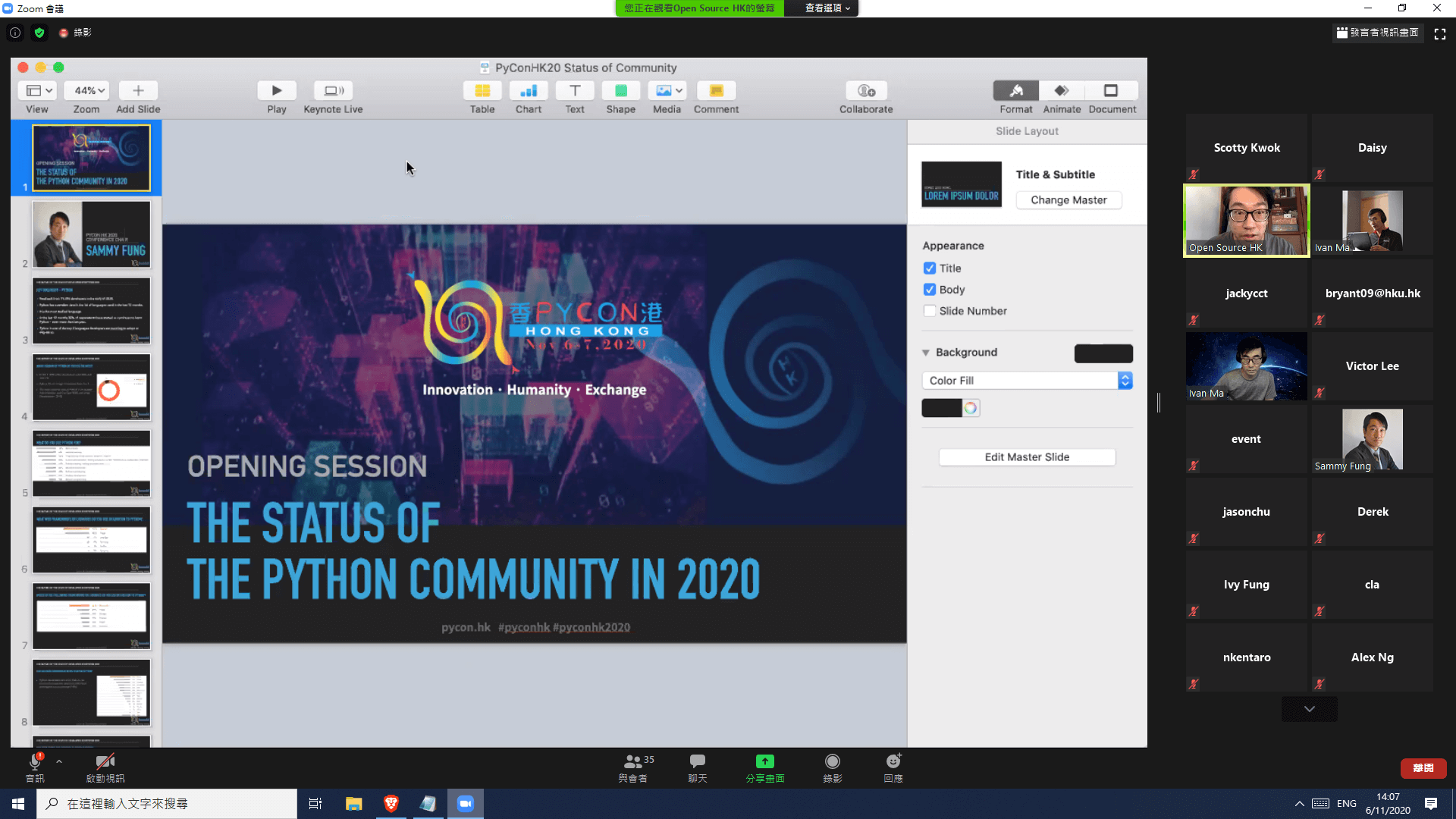Switch to the Animate tab
Screen dimensions: 1456x819
1062,91
